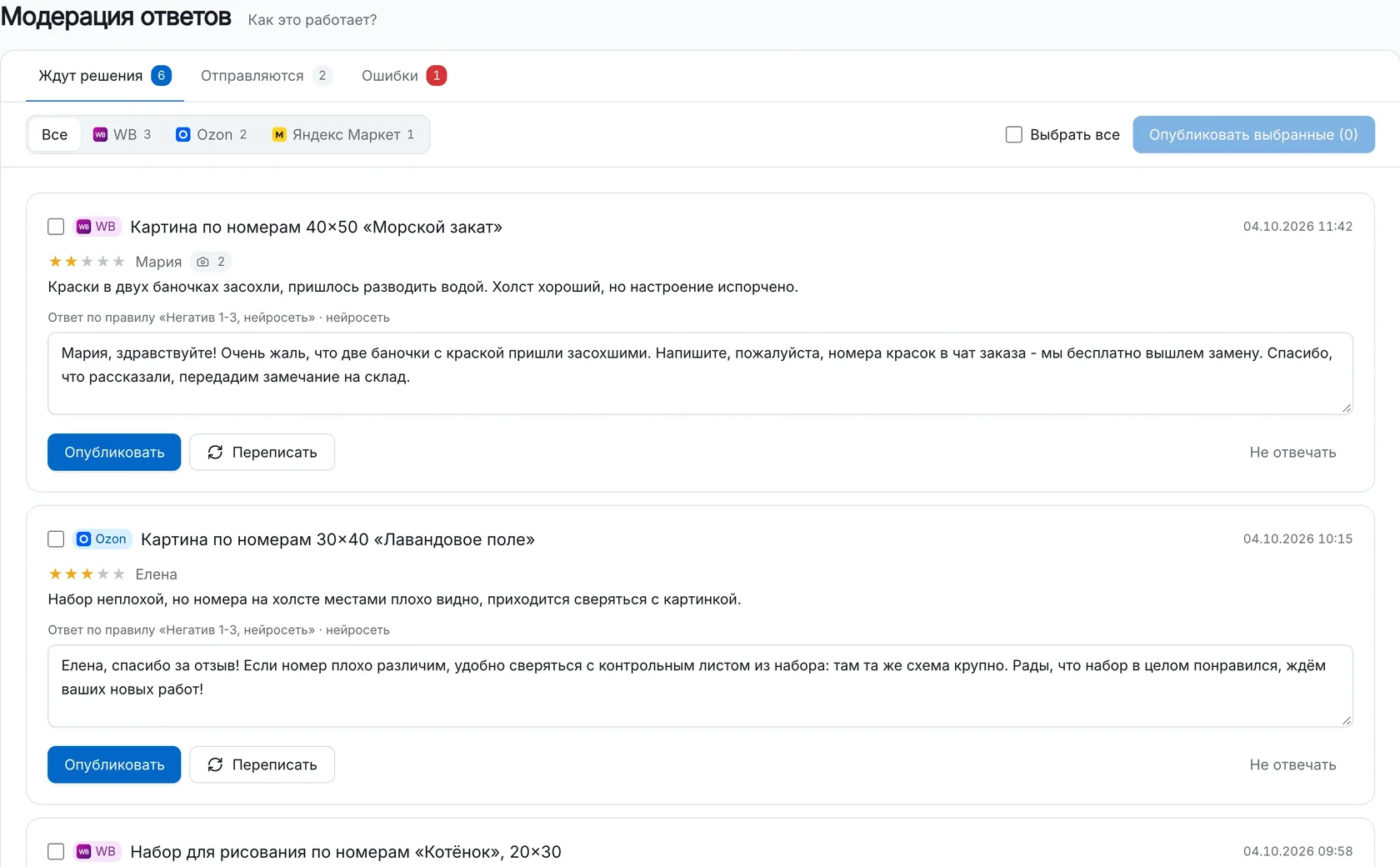Click the title «Картина по номерам 30×40 «Лавандовое поле»»
This screenshot has width=1400, height=867.
pyautogui.click(x=338, y=539)
